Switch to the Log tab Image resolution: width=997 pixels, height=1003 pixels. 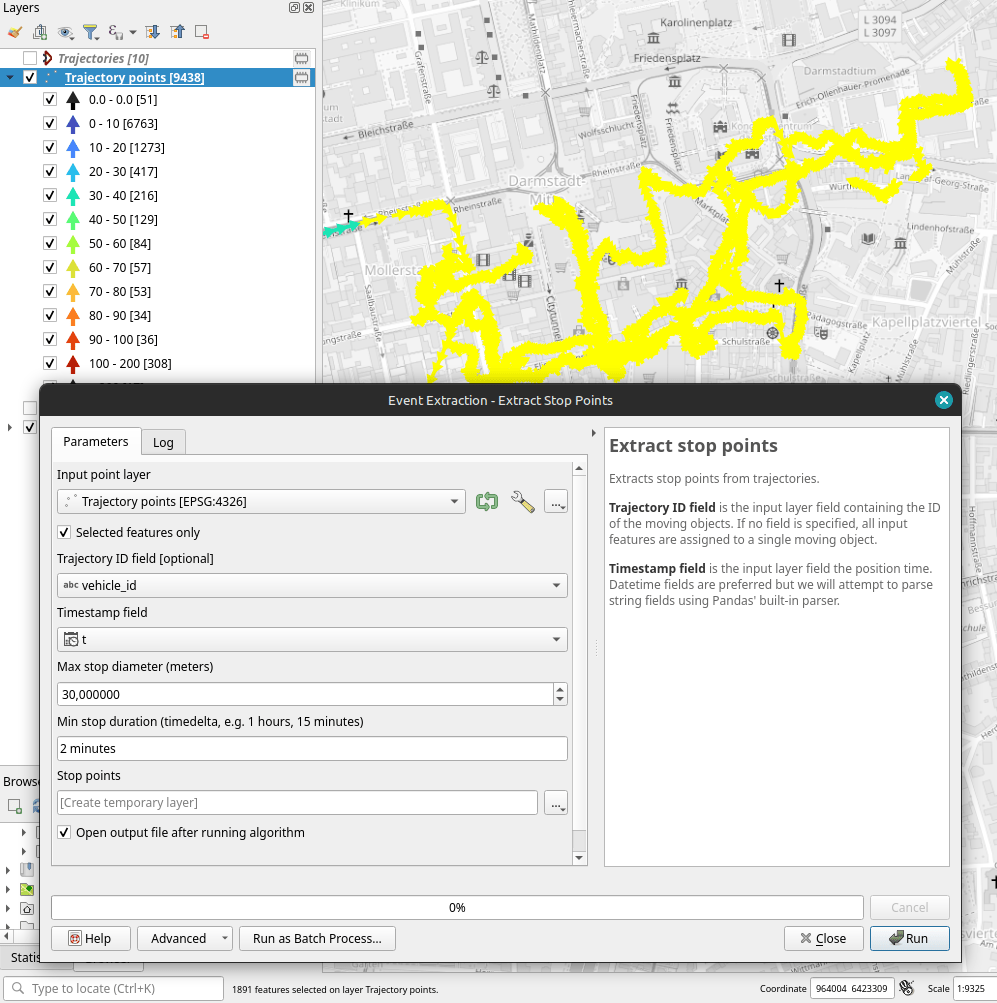[163, 442]
